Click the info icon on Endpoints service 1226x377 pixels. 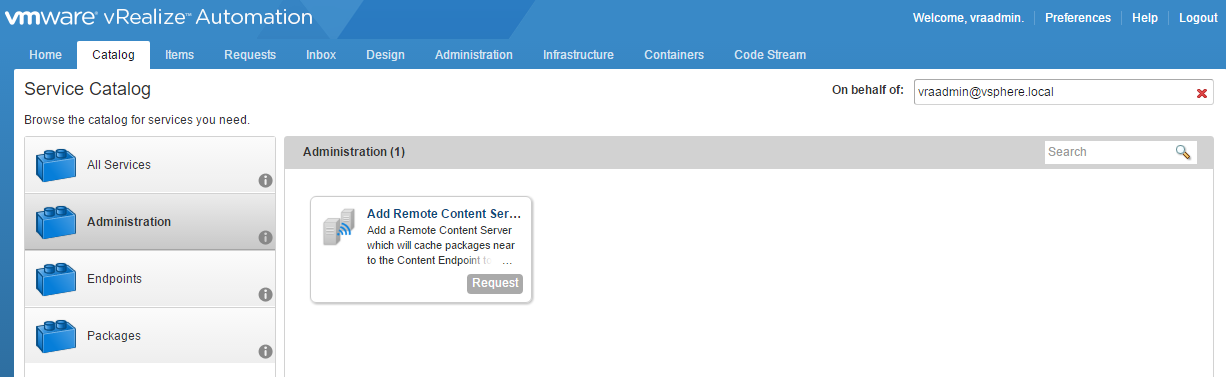[x=265, y=295]
